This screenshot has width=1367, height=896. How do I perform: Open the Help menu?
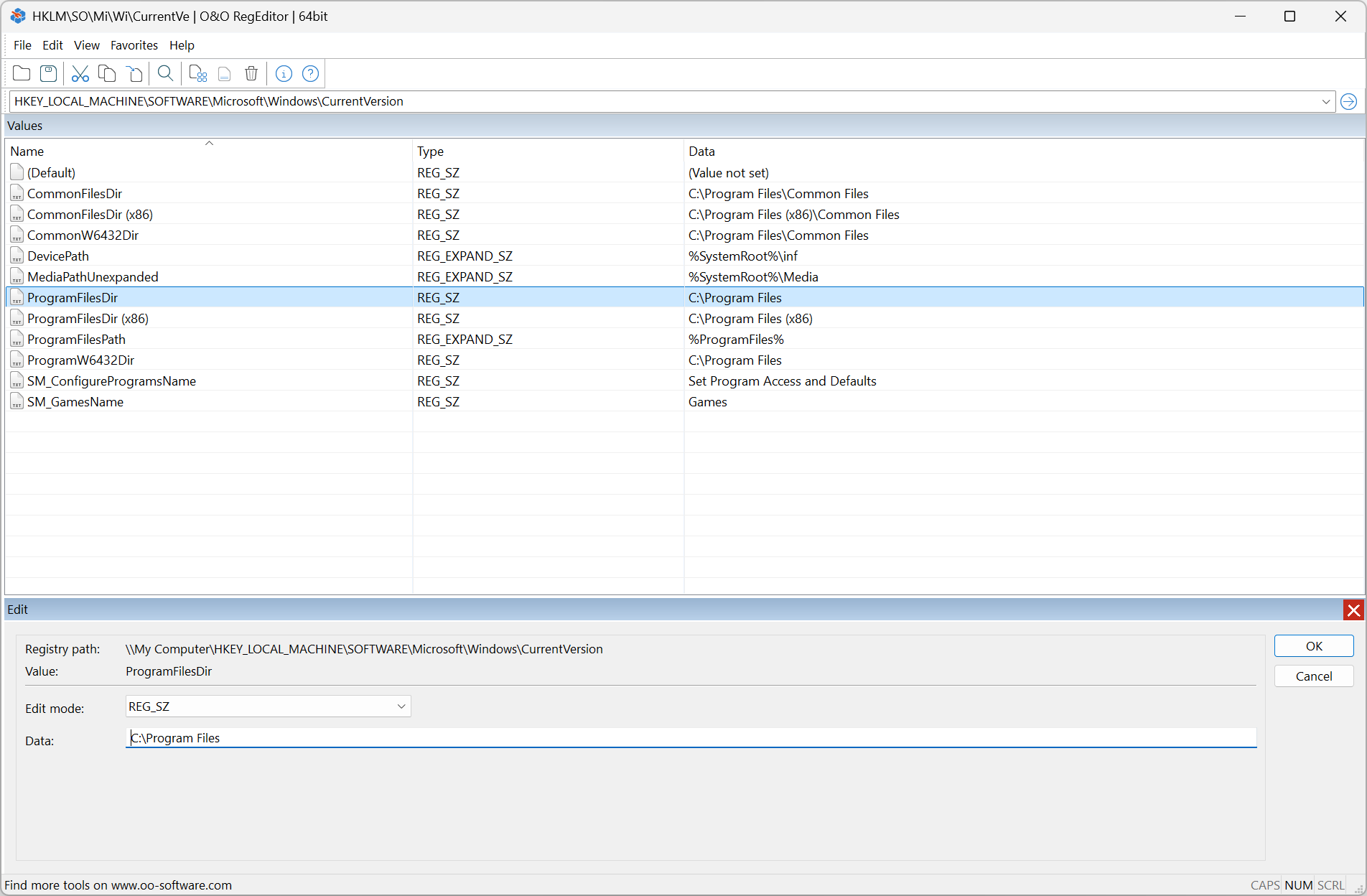[182, 45]
